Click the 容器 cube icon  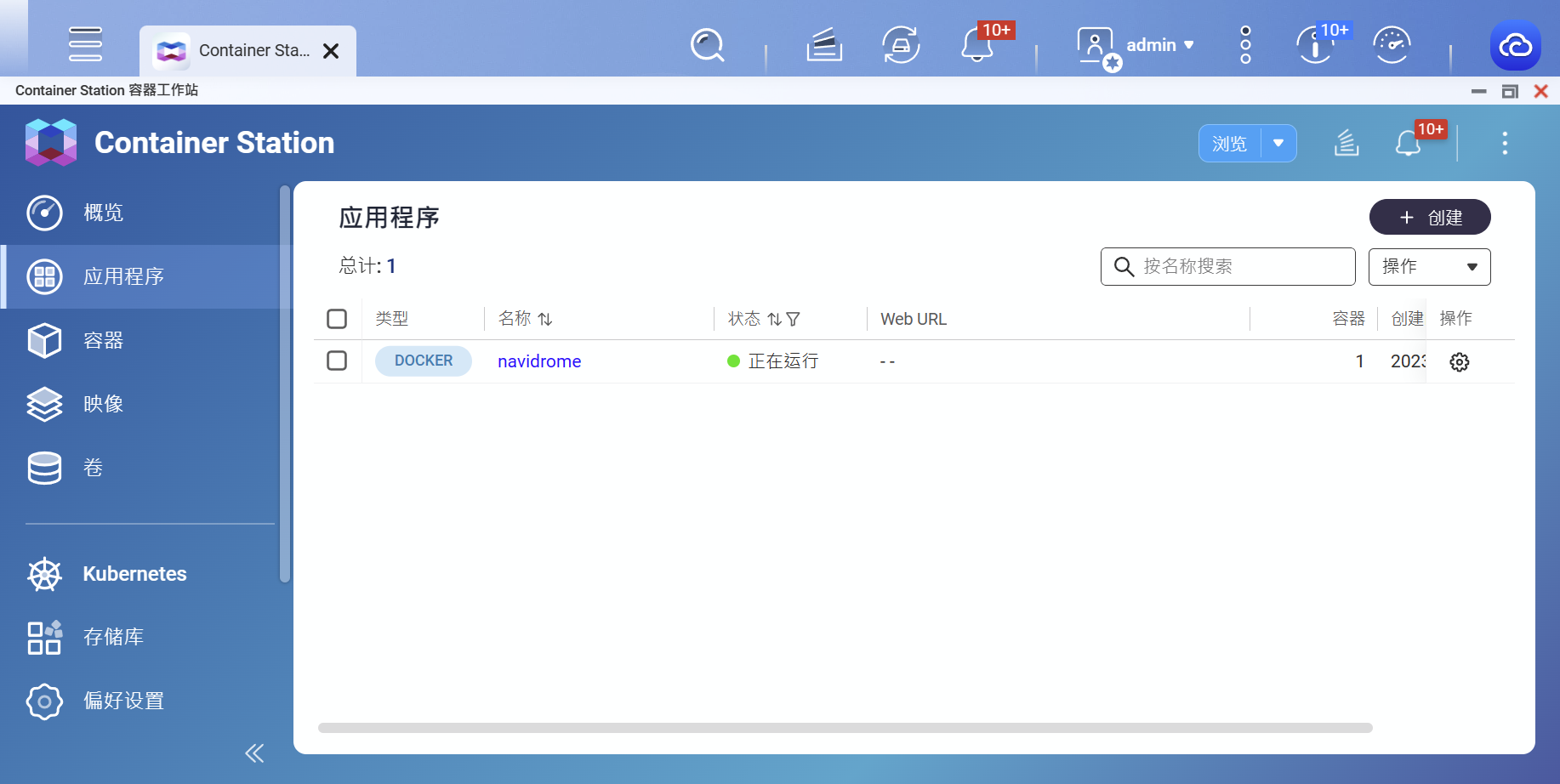44,340
